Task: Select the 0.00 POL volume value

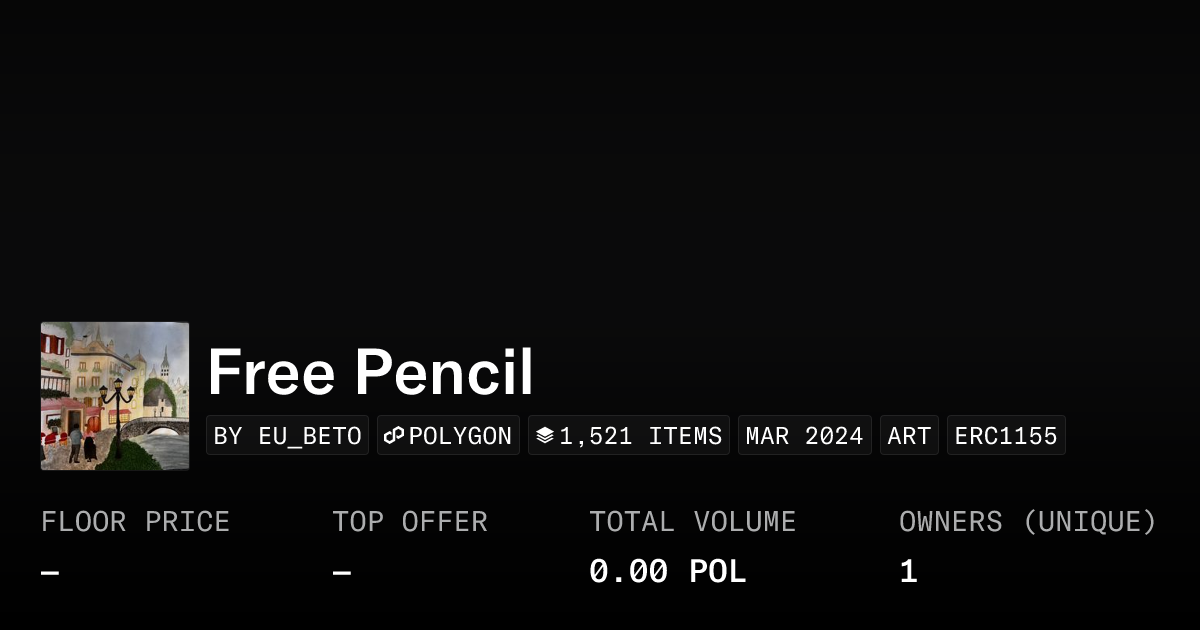Action: coord(667,570)
